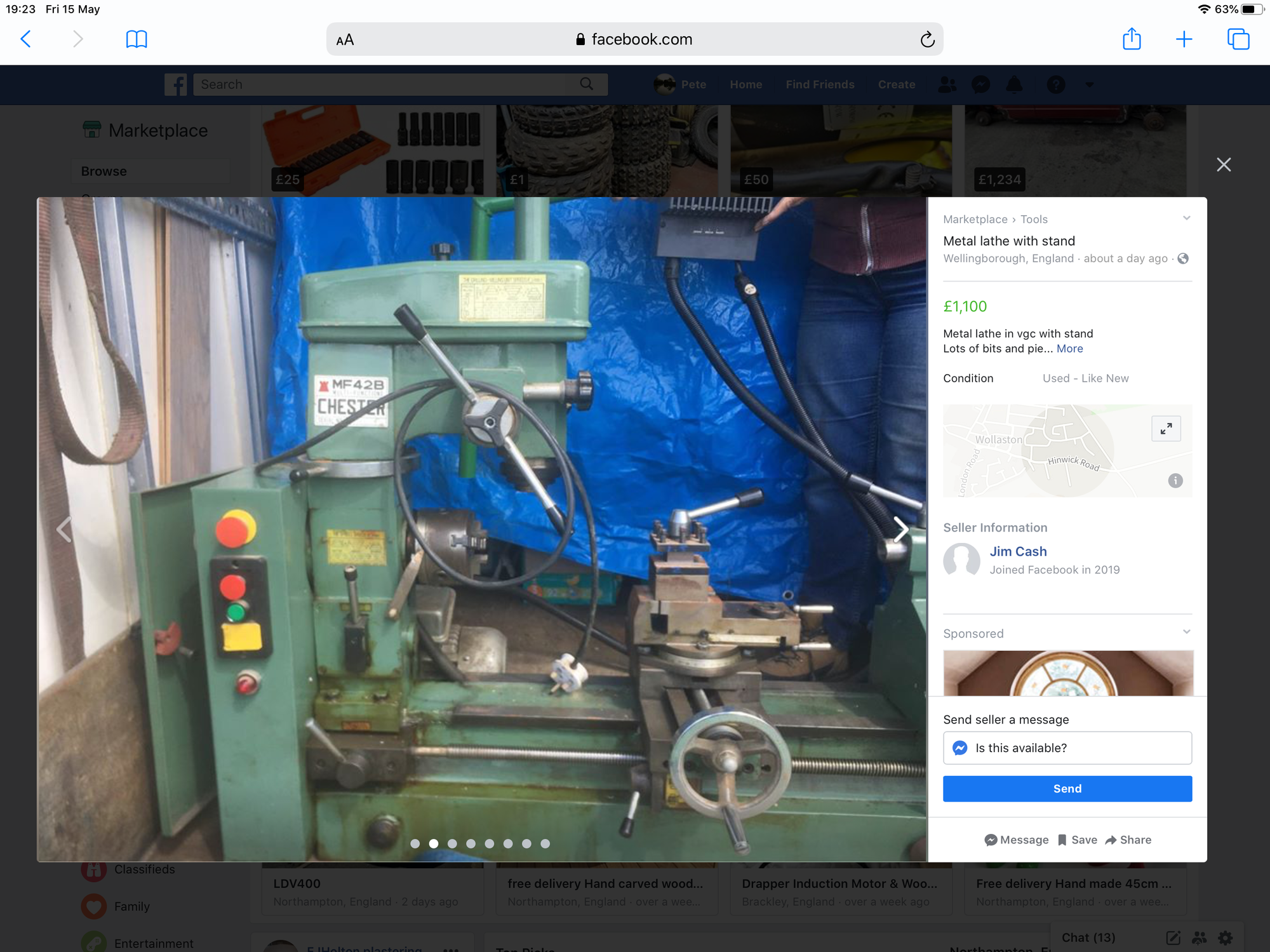Tap the Safari back arrow
This screenshot has height=952, width=1270.
click(x=26, y=39)
